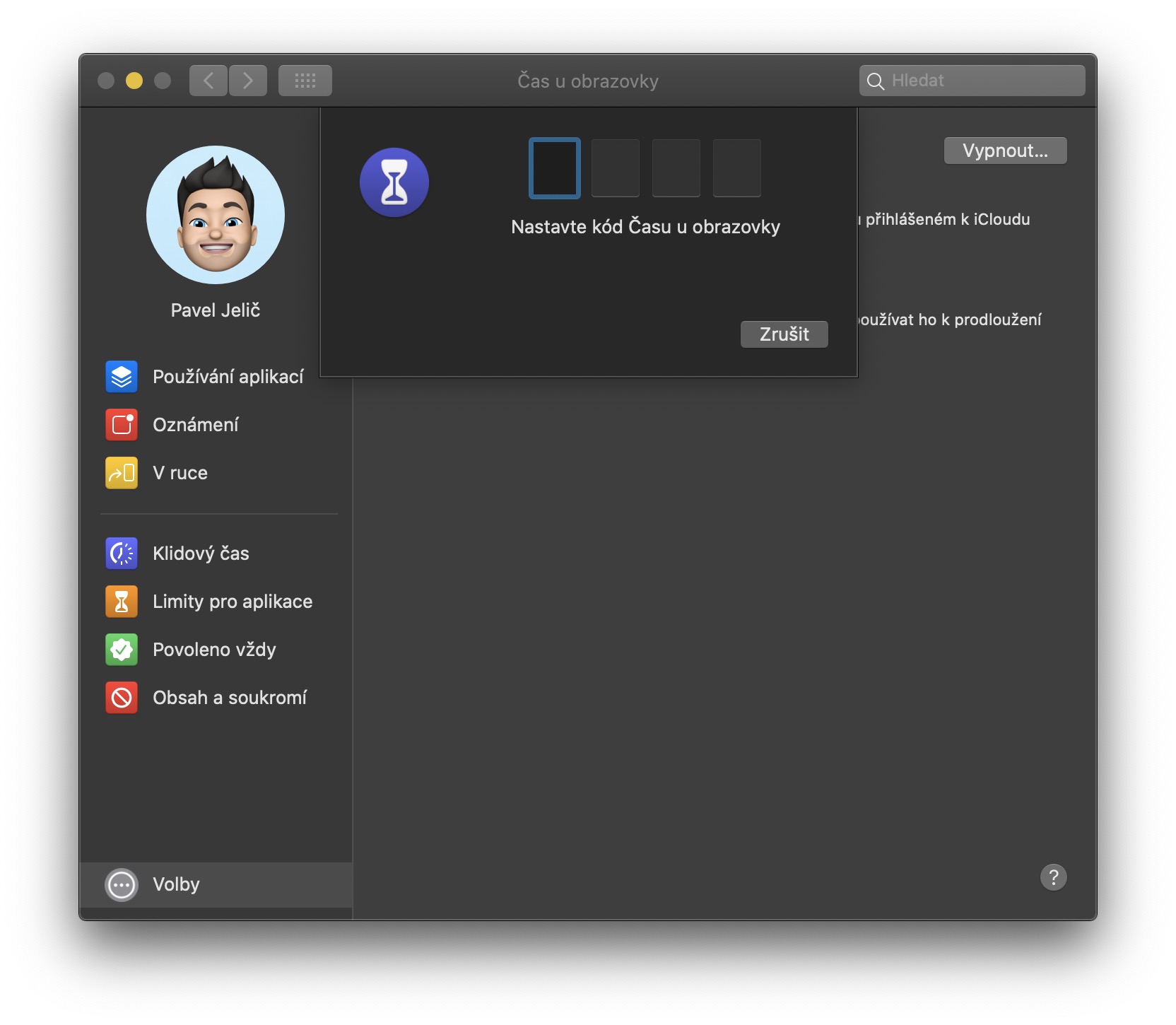The width and height of the screenshot is (1176, 1025).
Task: Select Klidový čas label in the sidebar
Action: [201, 553]
